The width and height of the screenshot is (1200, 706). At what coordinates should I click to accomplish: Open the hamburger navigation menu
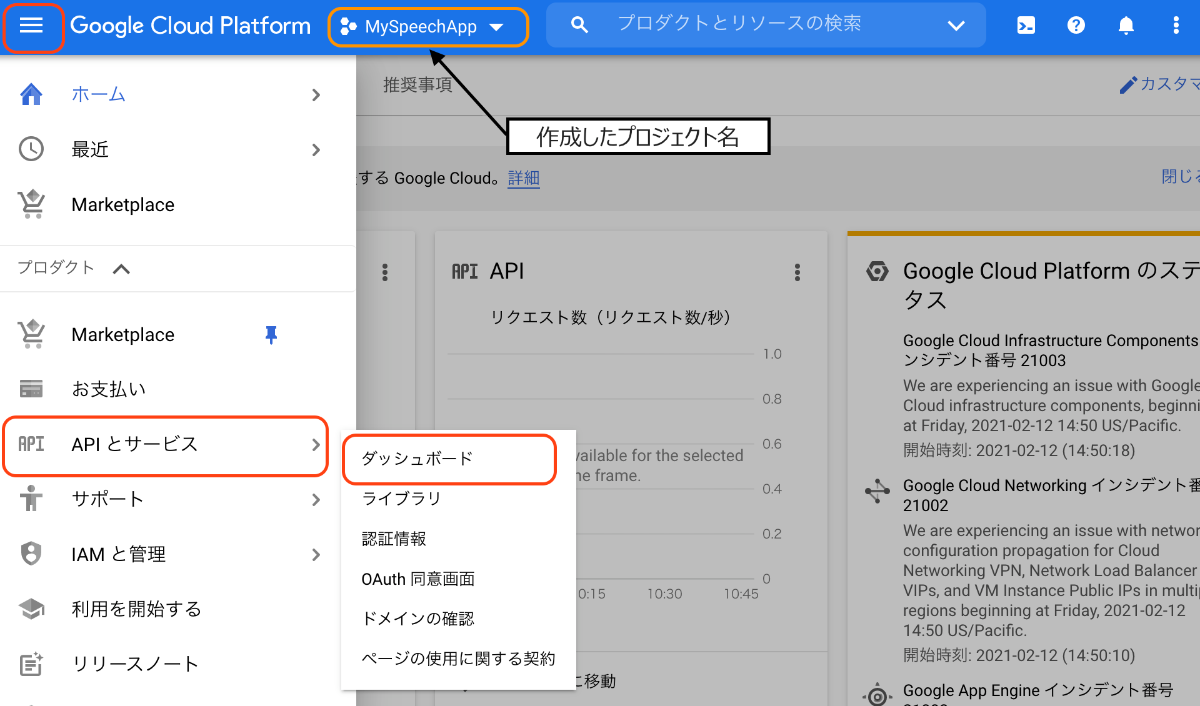click(32, 26)
